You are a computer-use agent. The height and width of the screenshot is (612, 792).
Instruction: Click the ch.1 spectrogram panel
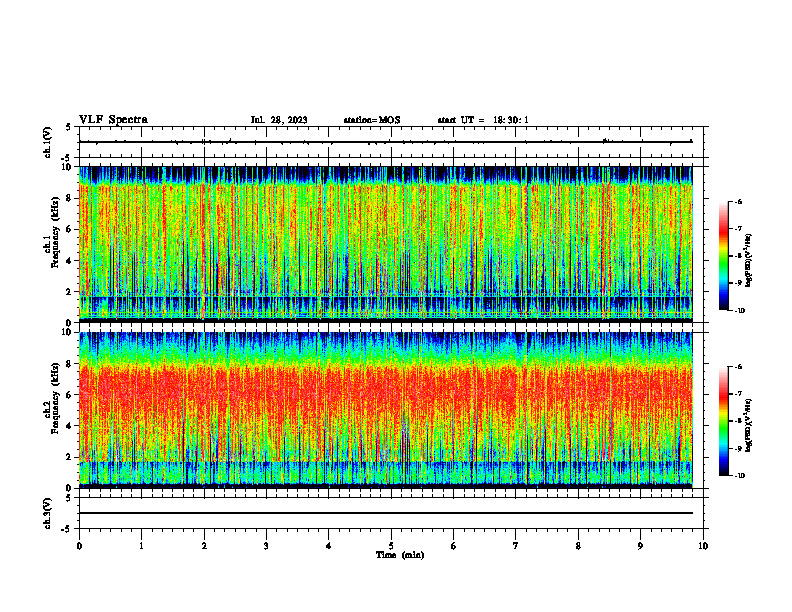[386, 244]
